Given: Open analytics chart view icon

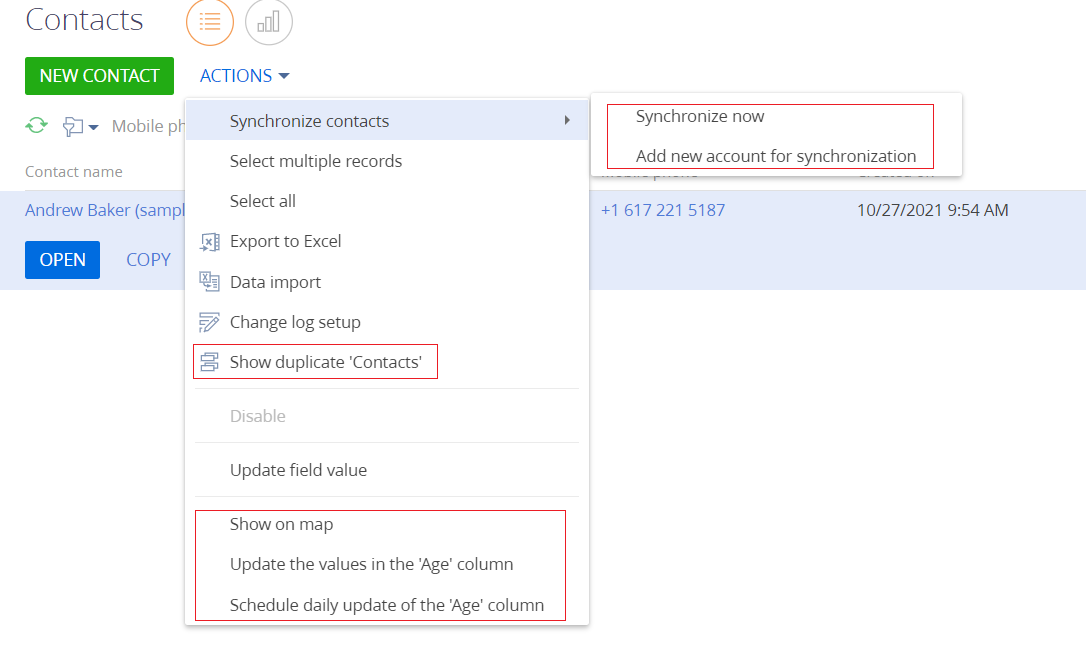Looking at the screenshot, I should point(269,22).
